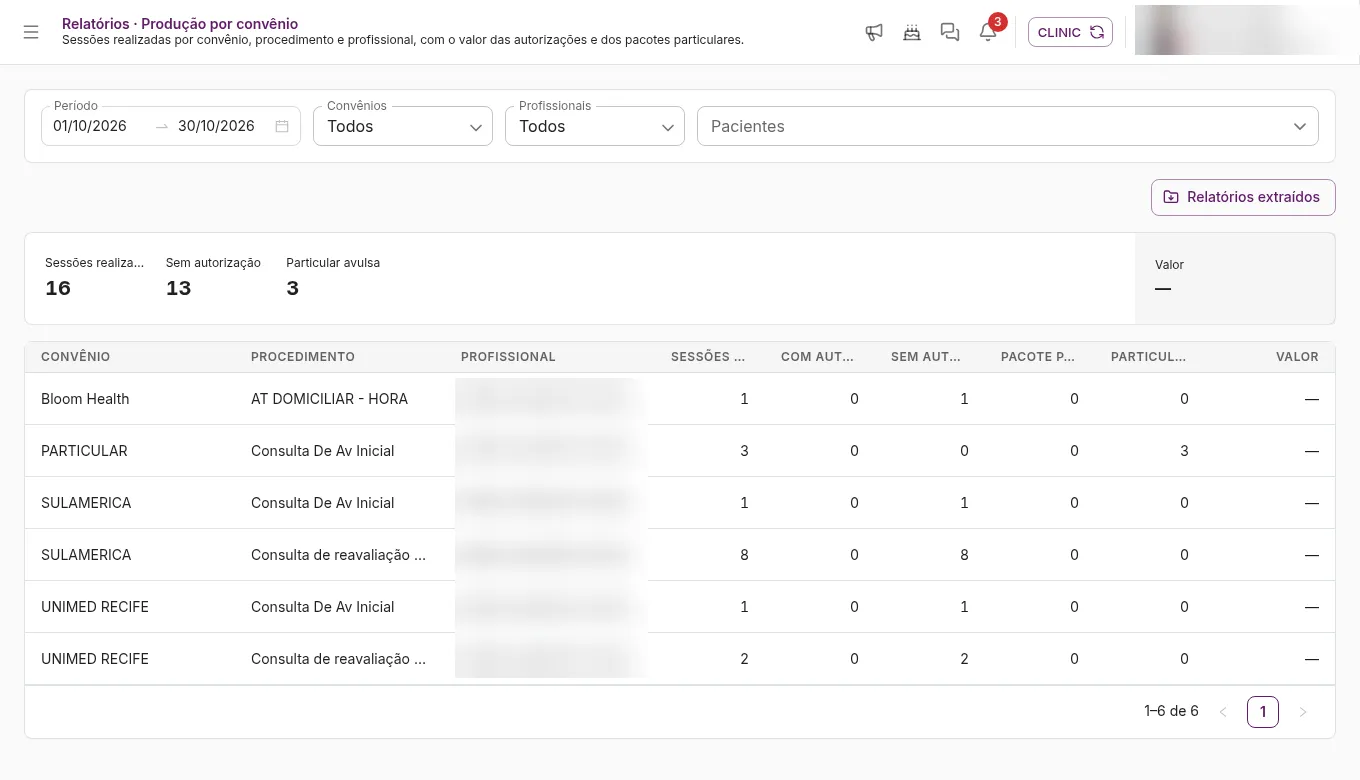
Task: Sort by the Procedimento column header
Action: click(x=303, y=357)
